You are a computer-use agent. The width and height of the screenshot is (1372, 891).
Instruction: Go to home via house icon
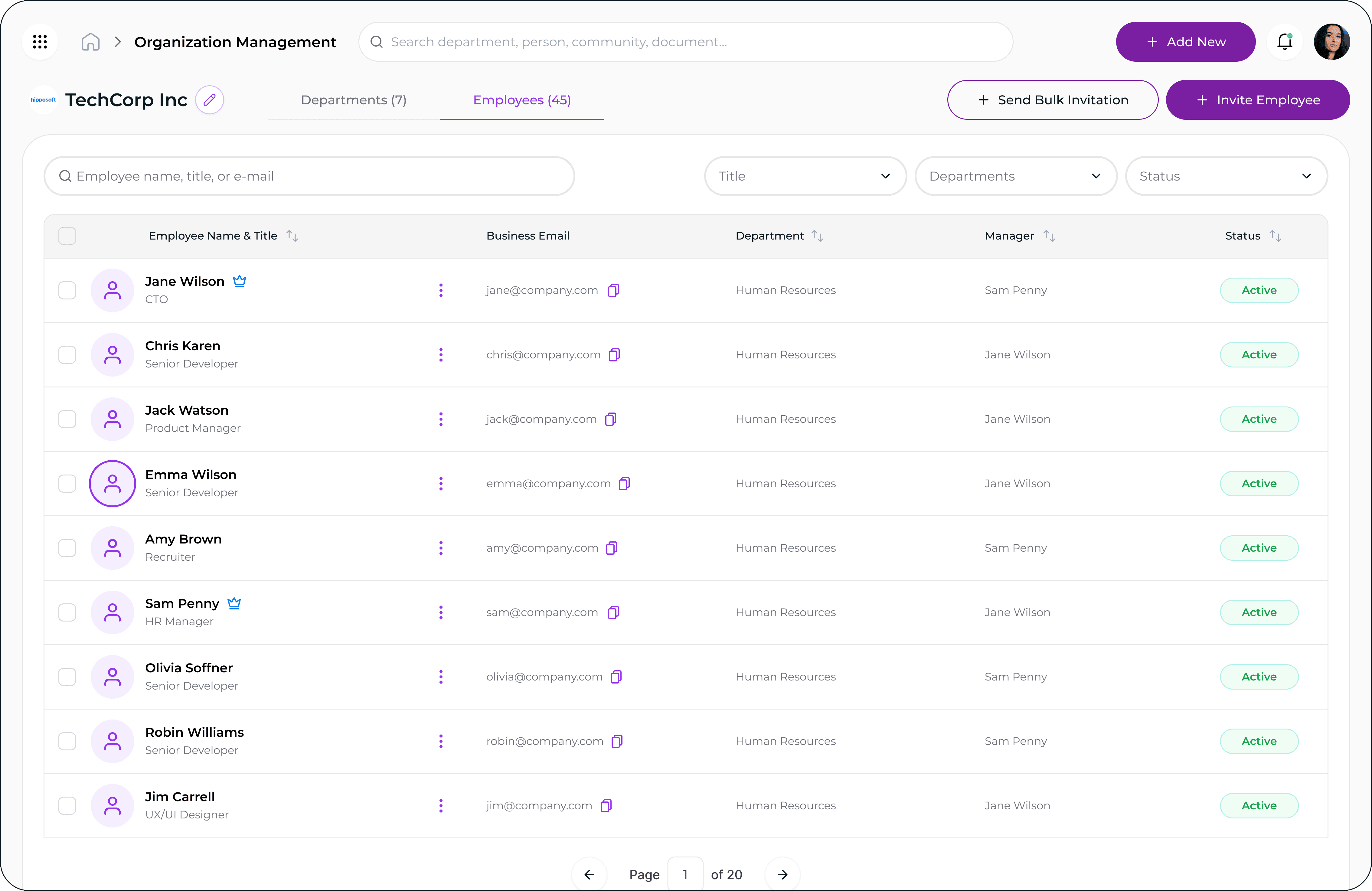tap(90, 41)
